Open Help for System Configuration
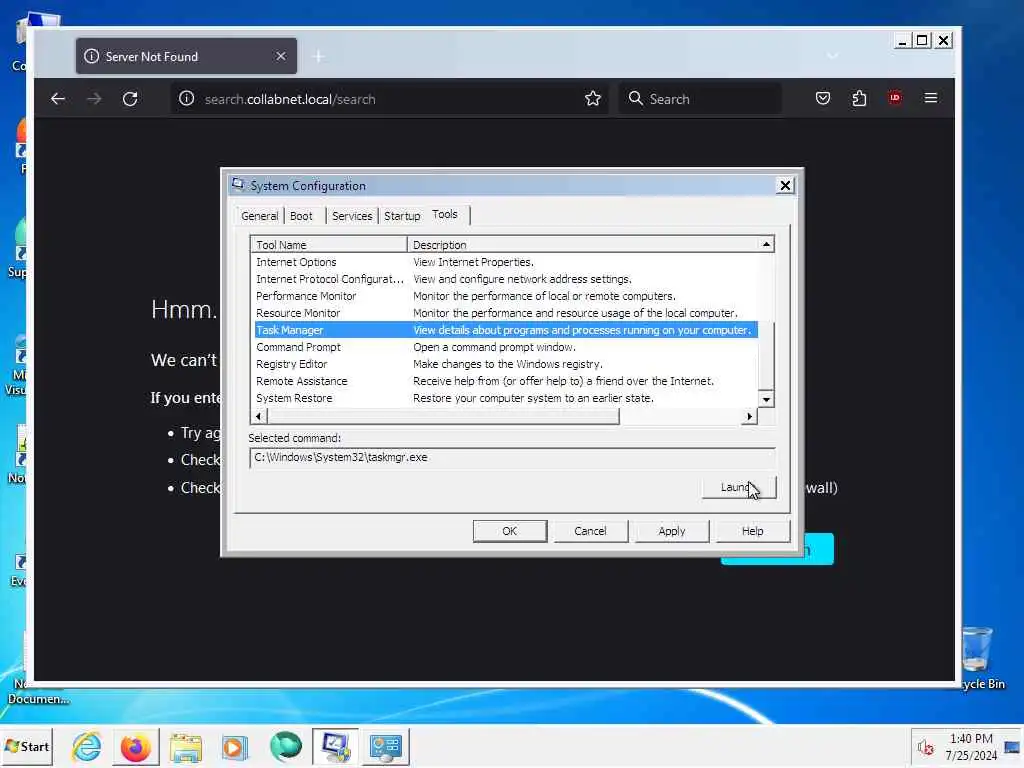Viewport: 1024px width, 768px height. coord(752,531)
